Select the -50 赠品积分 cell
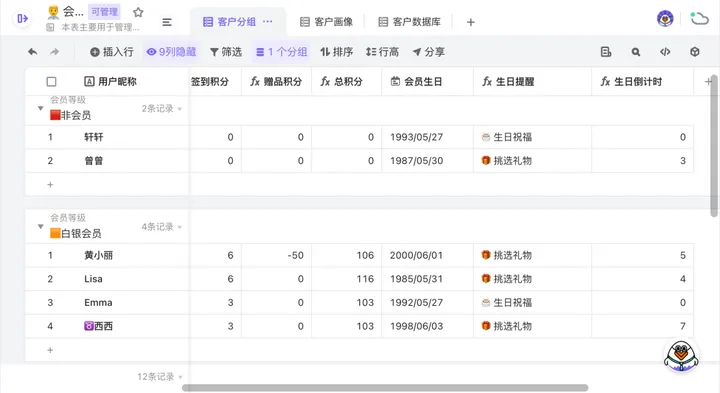Screen dimensions: 720x393 coord(276,255)
